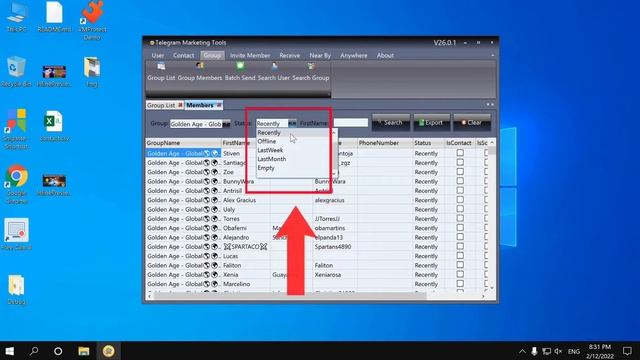Tick IsContact checkbox for Alex Gracius row
The height and width of the screenshot is (360, 640).
(x=460, y=200)
